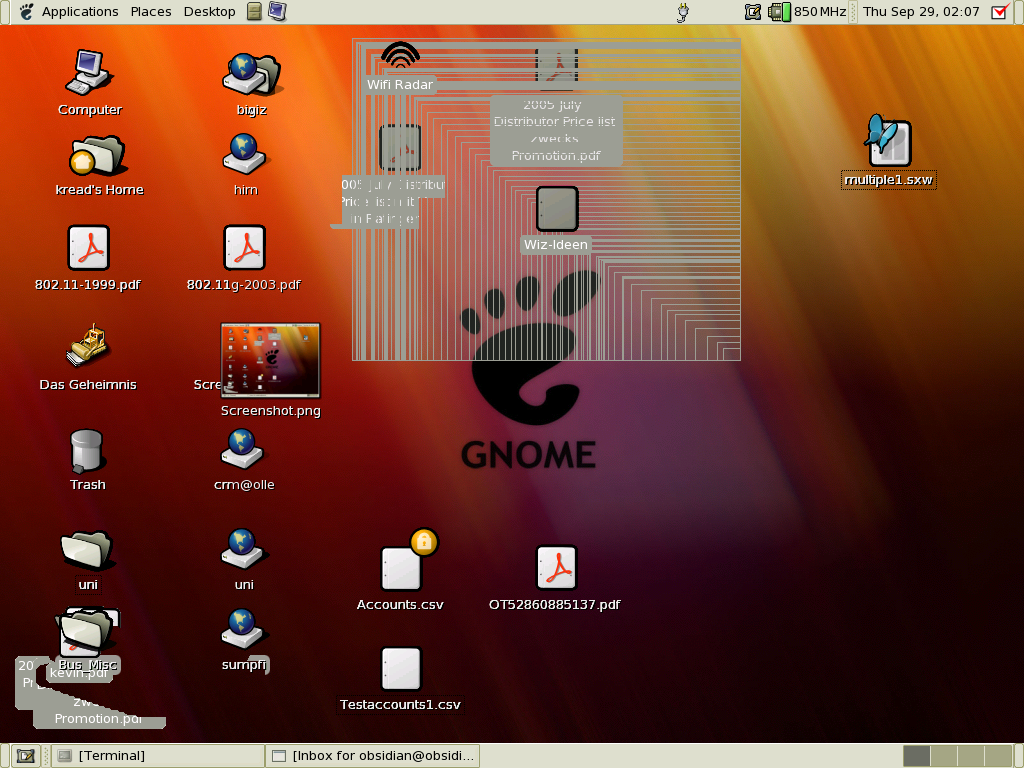The image size is (1024, 768).
Task: Open the Places menu
Action: point(150,12)
